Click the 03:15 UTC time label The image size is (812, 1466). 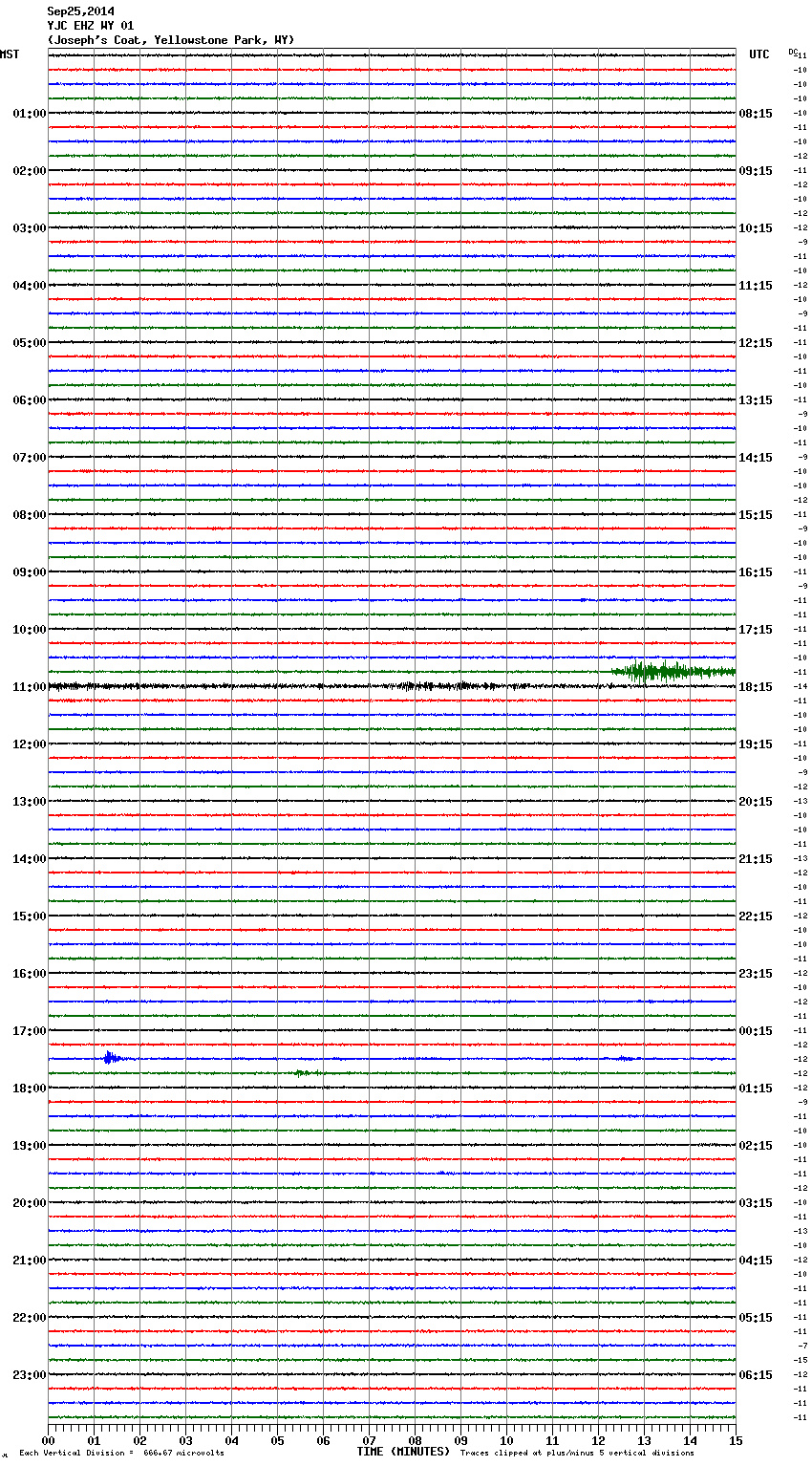756,1203
